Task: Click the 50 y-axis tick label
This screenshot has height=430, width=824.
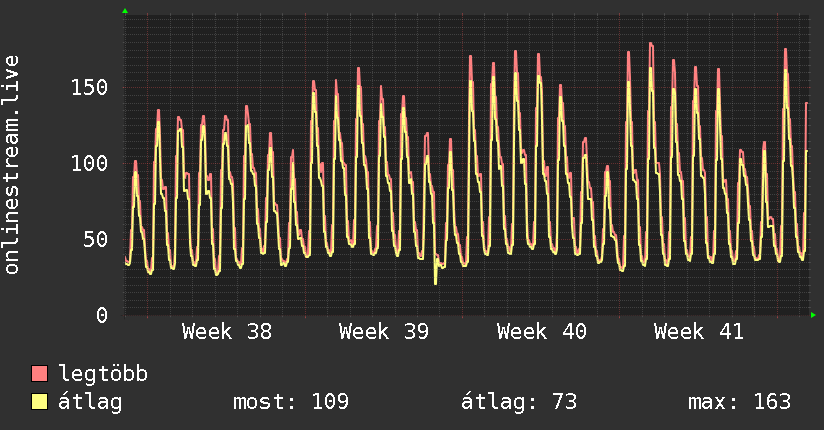Action: [96, 240]
